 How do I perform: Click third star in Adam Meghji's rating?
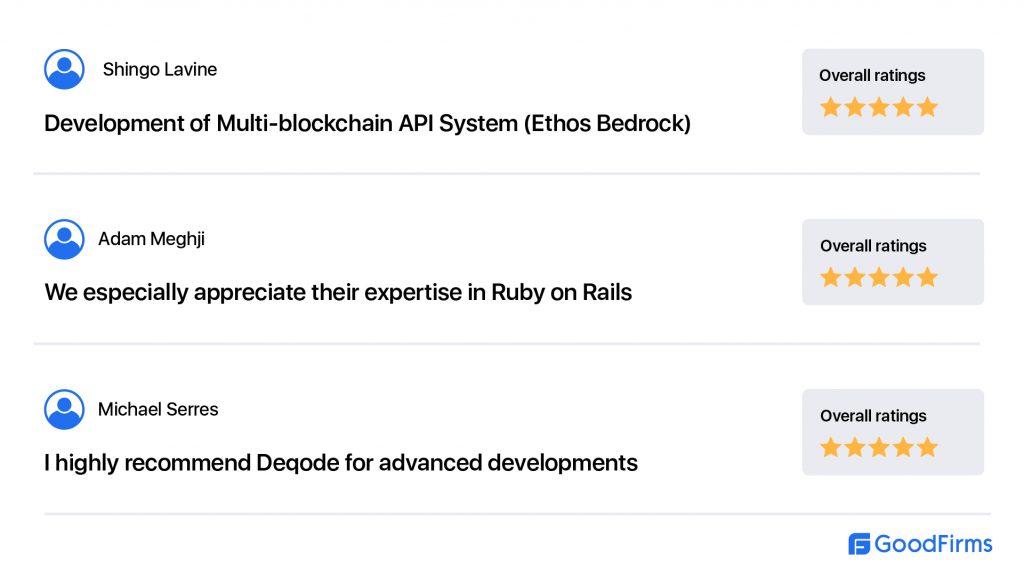[879, 278]
